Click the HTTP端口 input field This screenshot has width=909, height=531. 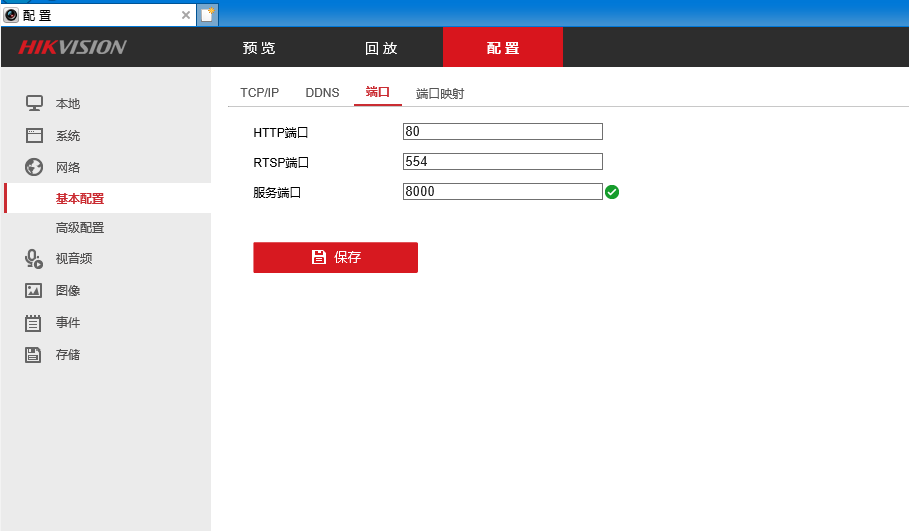point(503,132)
